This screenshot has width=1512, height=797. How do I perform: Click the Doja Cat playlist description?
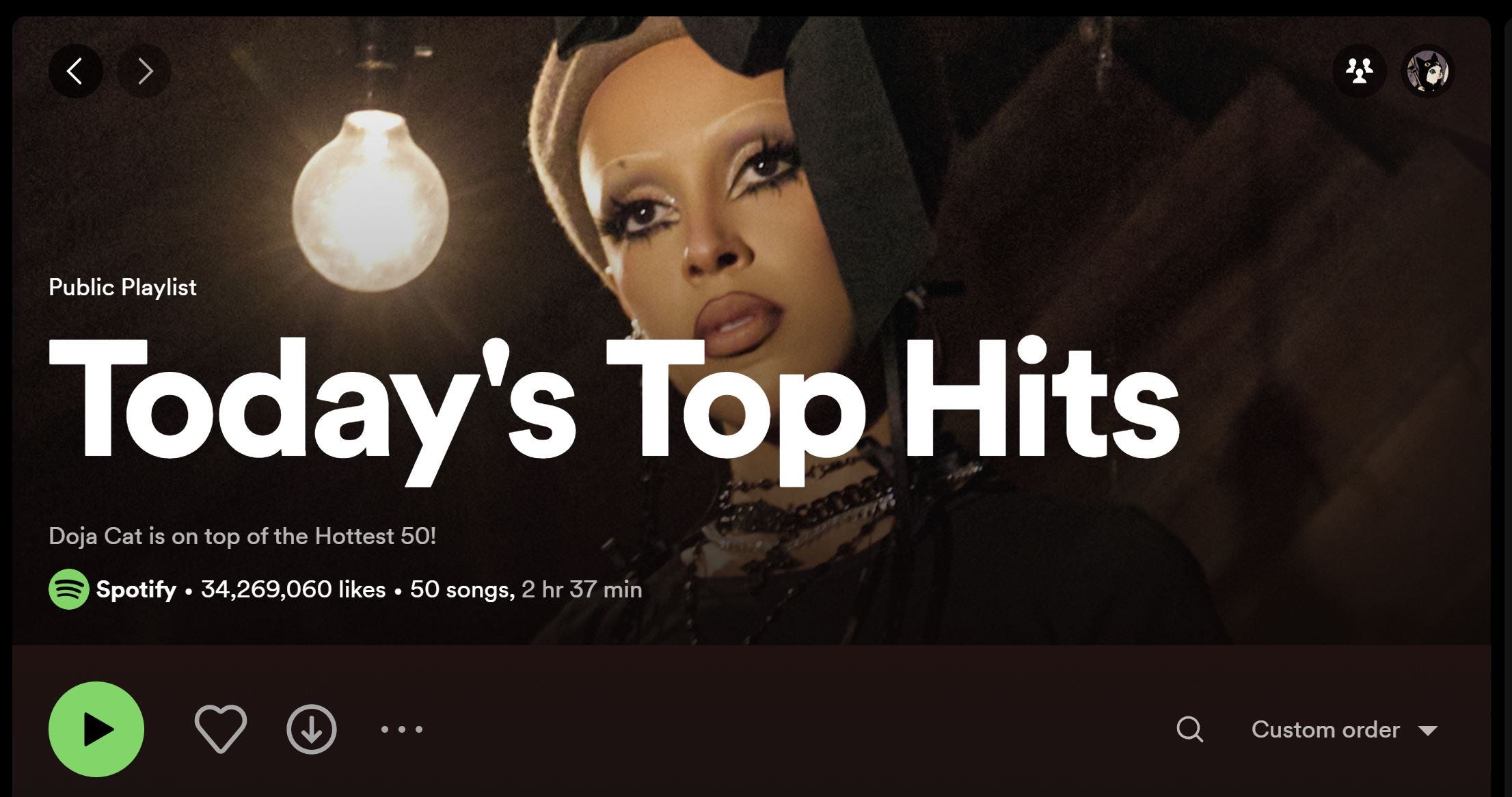point(242,536)
